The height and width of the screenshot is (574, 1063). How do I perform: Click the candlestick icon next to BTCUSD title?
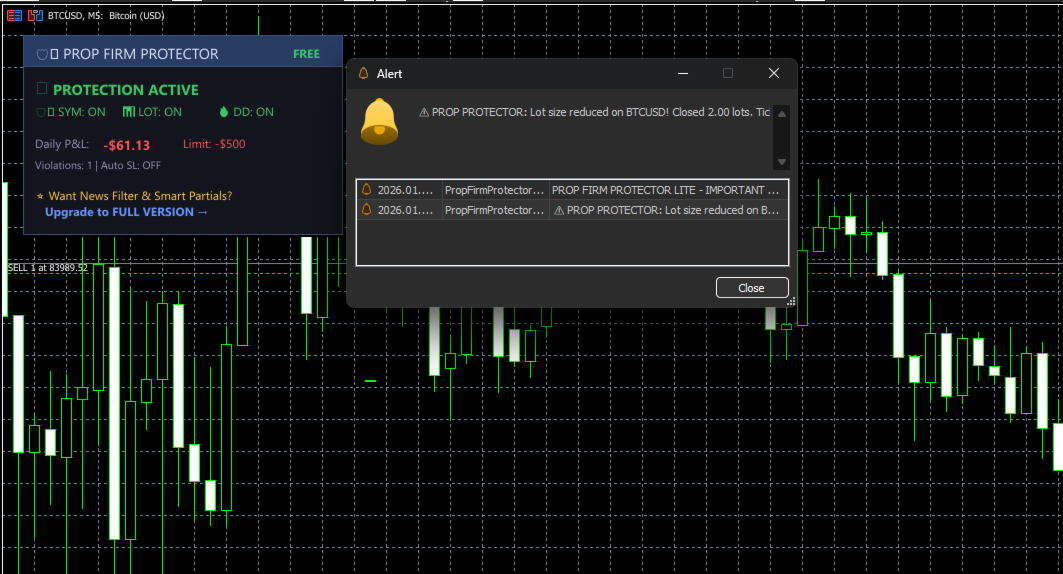pyautogui.click(x=35, y=15)
